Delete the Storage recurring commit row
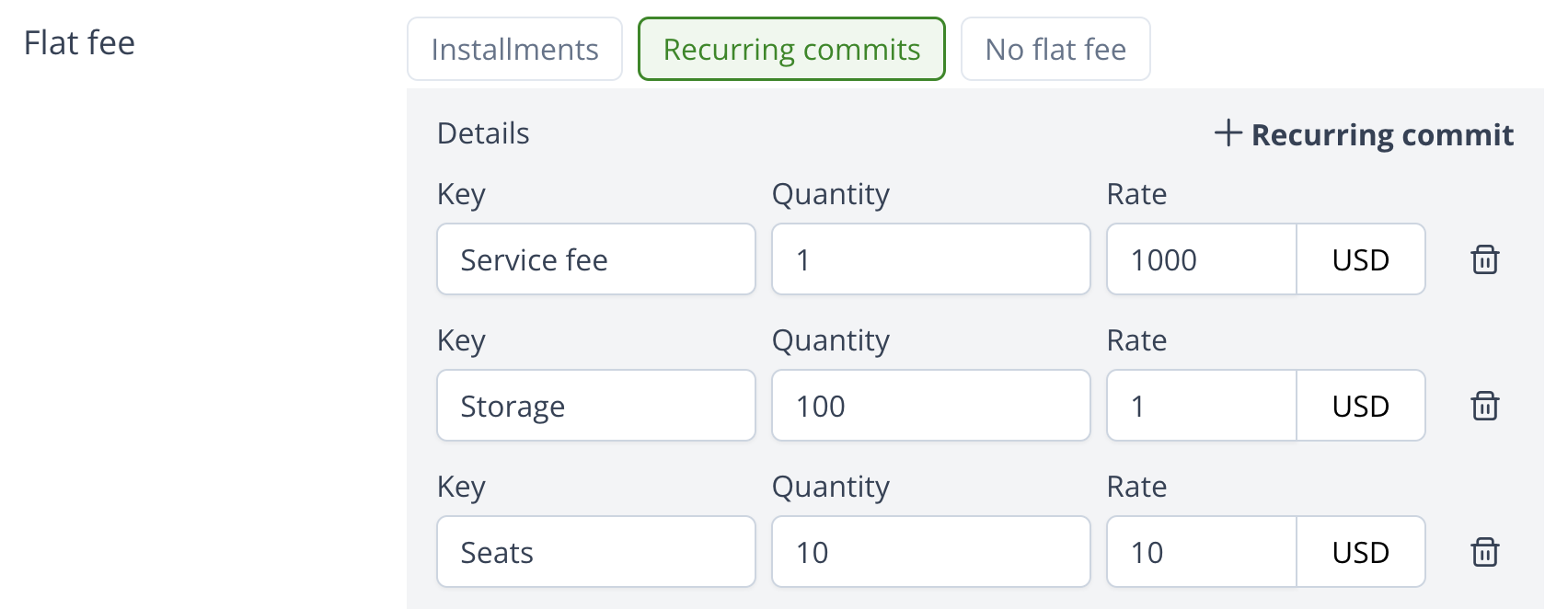 pos(1484,406)
